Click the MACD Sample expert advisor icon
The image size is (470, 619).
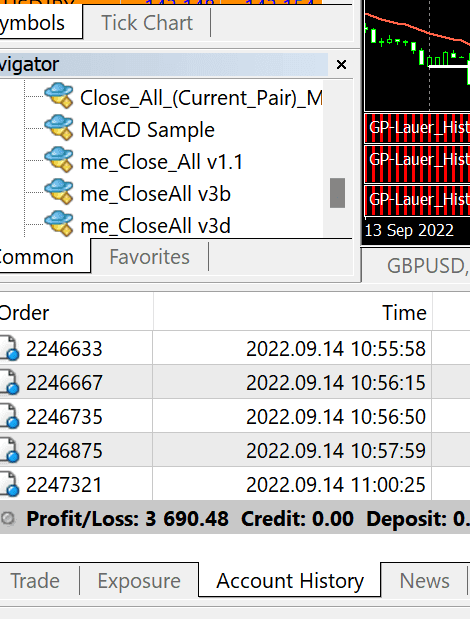pyautogui.click(x=59, y=128)
